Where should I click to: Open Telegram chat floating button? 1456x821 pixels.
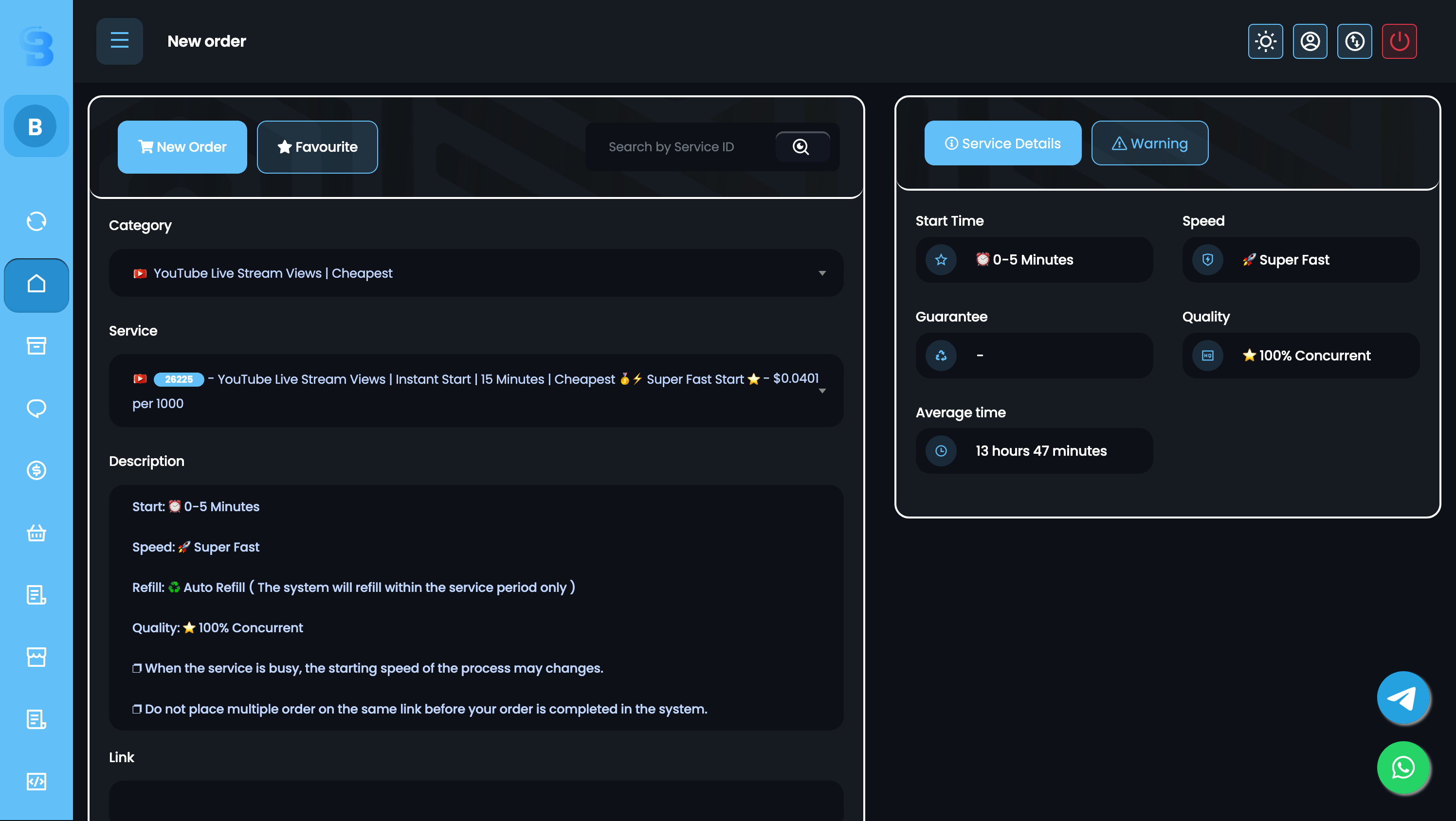click(1403, 698)
